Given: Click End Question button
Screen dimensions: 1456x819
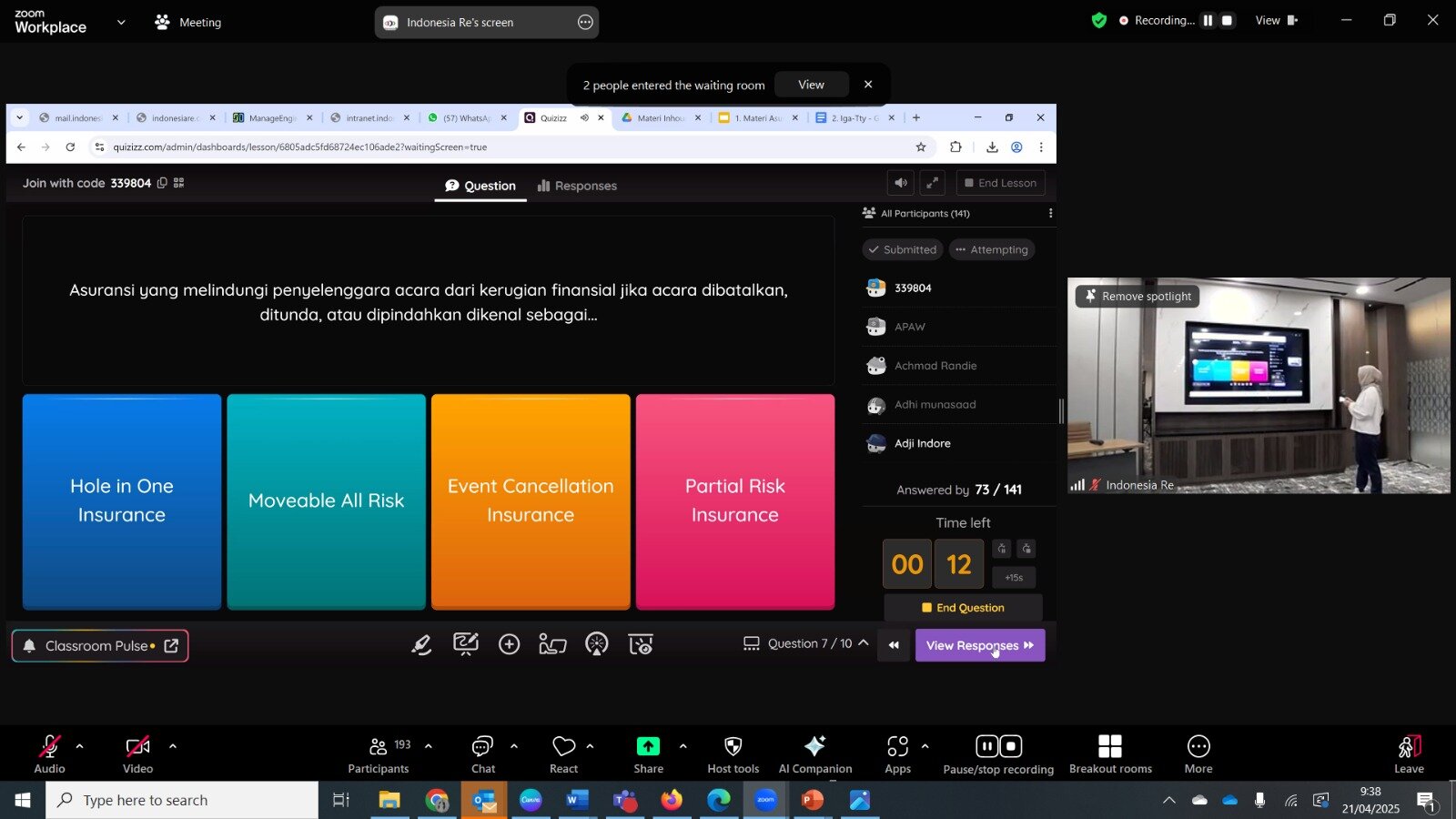Looking at the screenshot, I should tap(963, 608).
